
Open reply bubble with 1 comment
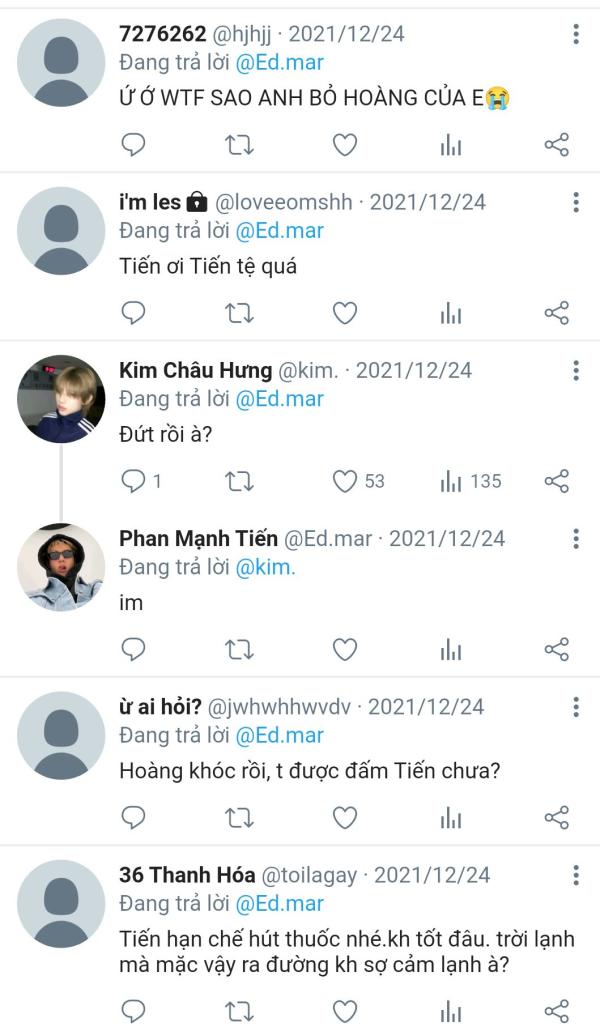(141, 481)
